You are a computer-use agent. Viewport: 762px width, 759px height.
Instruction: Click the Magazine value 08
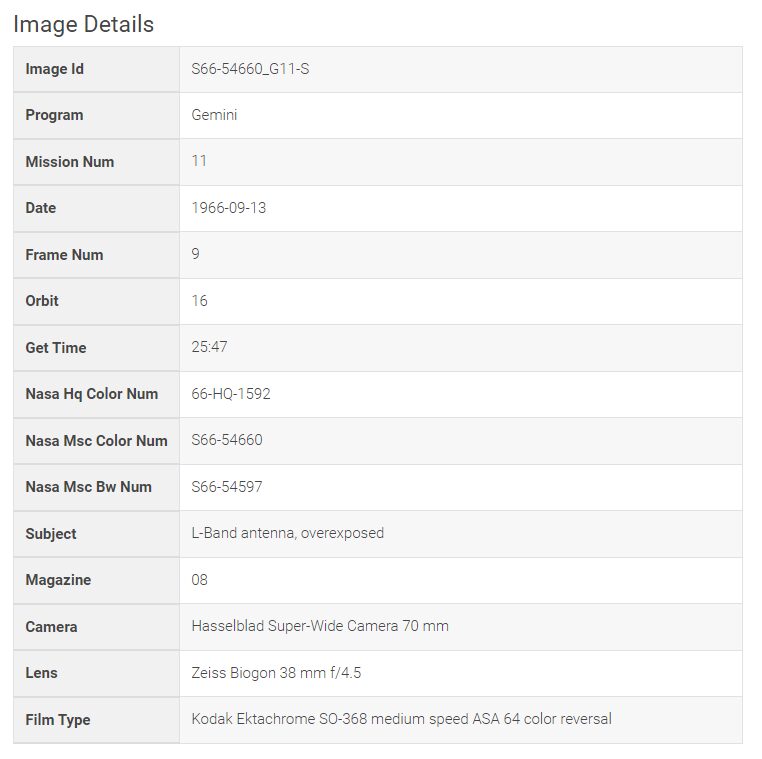[199, 580]
